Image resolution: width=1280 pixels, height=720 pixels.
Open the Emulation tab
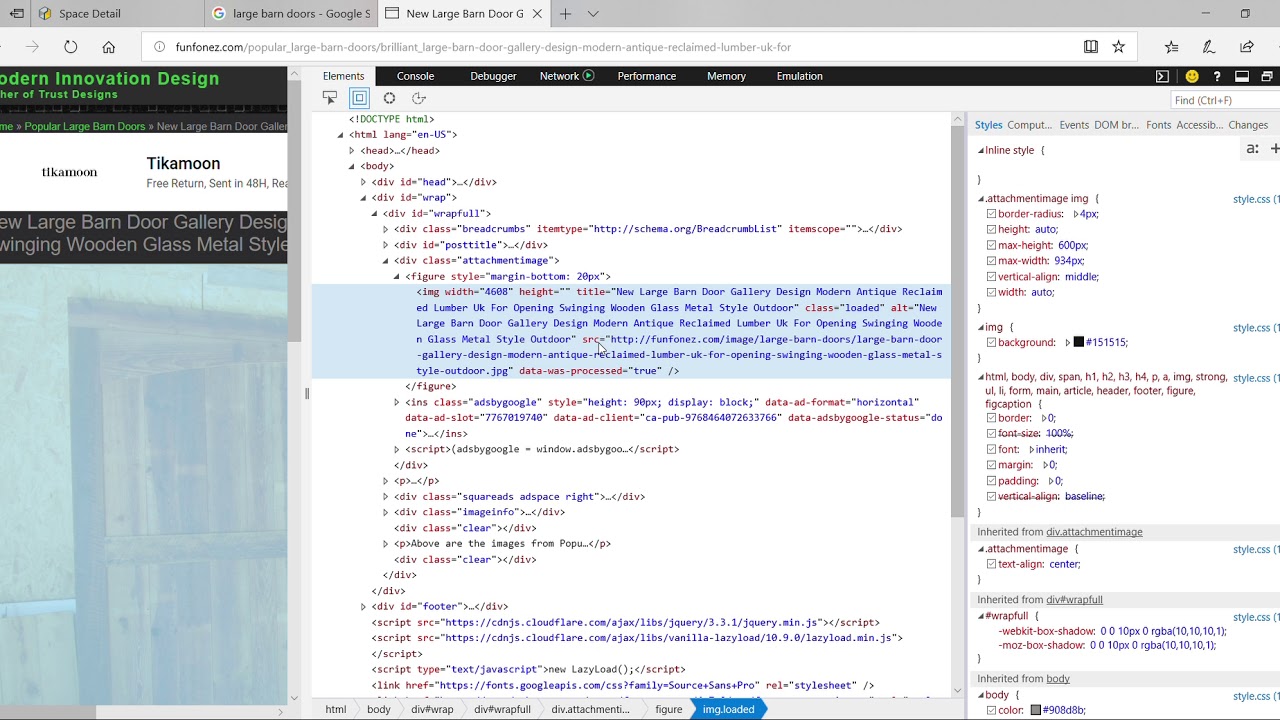800,76
